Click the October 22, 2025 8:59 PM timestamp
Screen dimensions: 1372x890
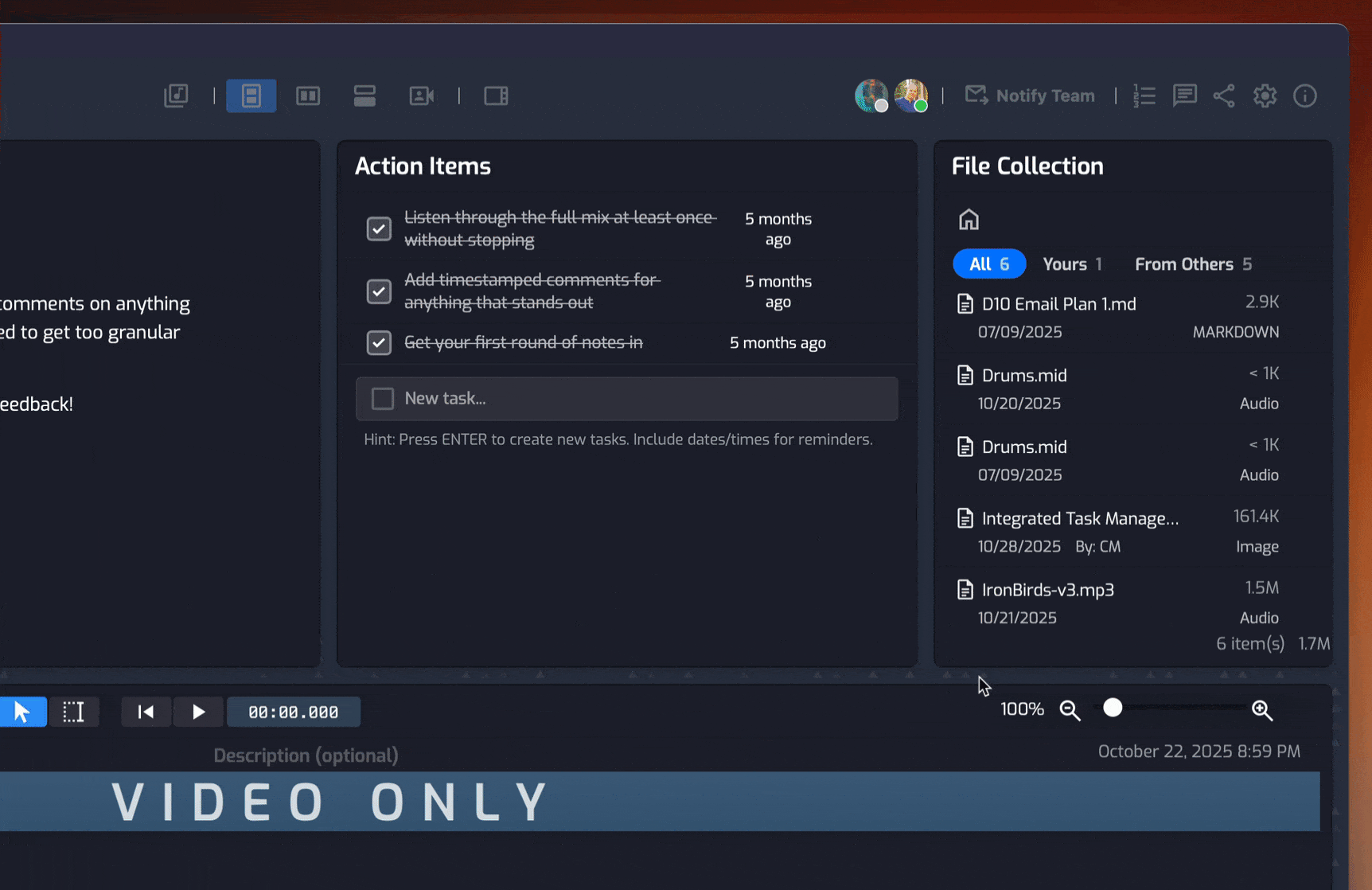coord(1199,751)
